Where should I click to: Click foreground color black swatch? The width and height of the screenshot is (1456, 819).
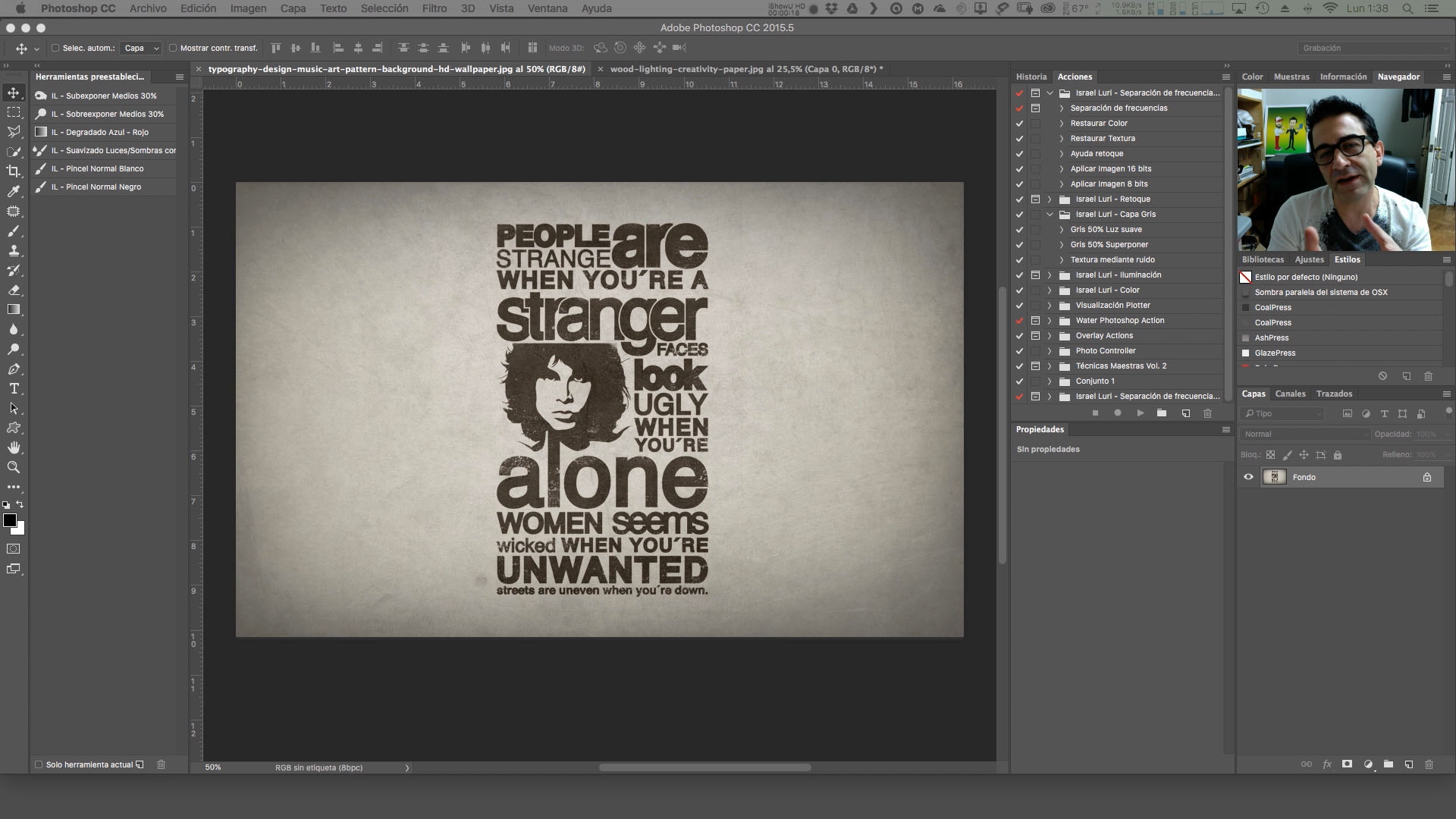tap(10, 520)
